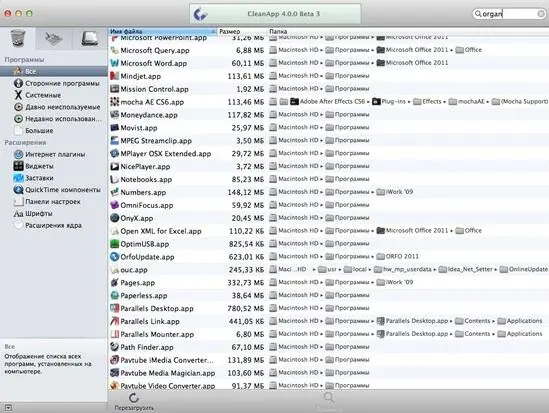The height and width of the screenshot is (413, 549).
Task: Select the trash can tab icon
Action: 18,38
